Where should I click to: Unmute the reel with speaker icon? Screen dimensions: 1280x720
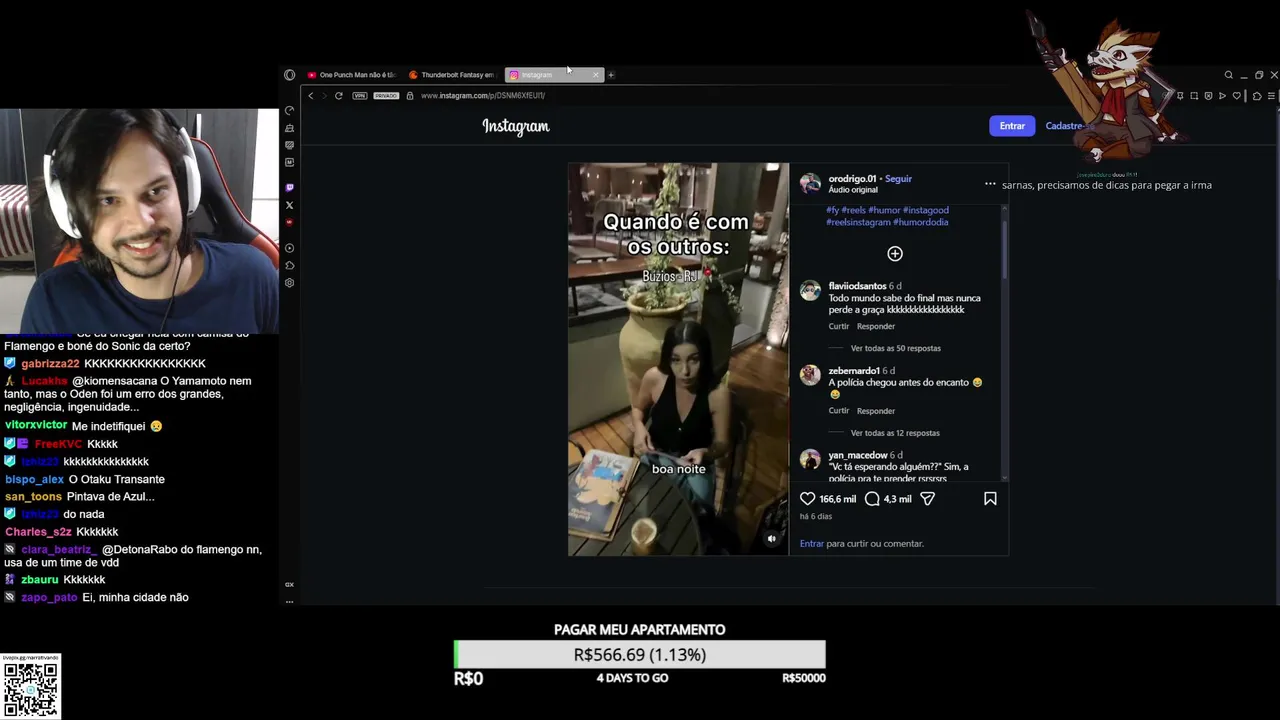point(771,539)
